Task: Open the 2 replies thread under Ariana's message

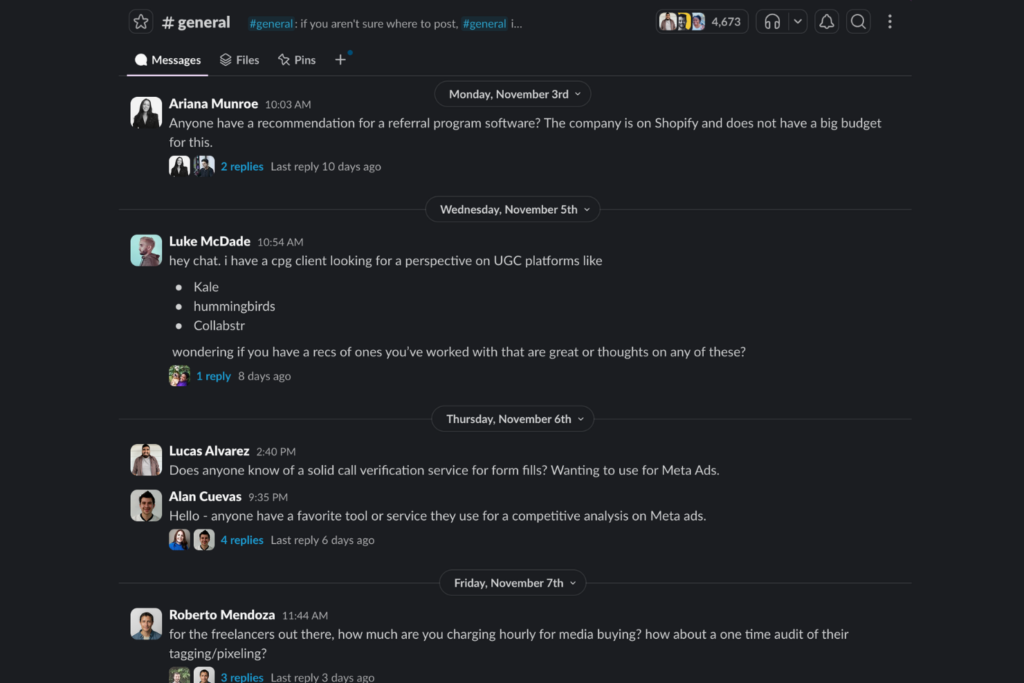Action: (x=242, y=166)
